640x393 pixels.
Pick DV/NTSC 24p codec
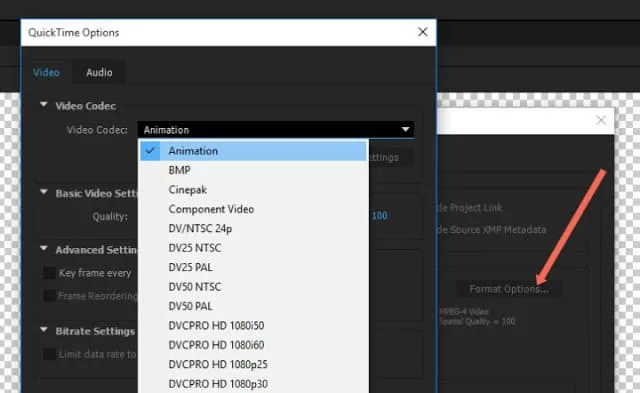click(x=253, y=229)
